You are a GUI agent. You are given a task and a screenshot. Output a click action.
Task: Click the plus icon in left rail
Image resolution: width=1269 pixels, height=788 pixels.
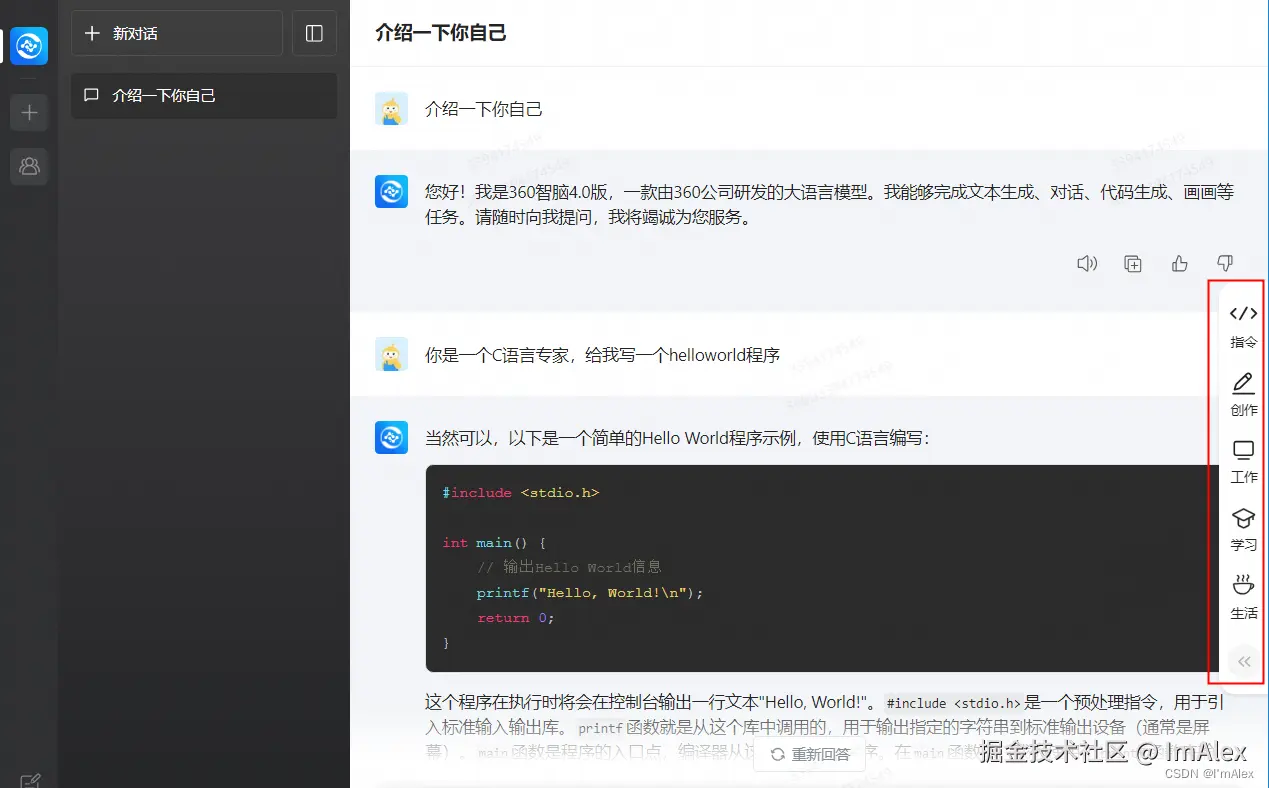[x=29, y=112]
